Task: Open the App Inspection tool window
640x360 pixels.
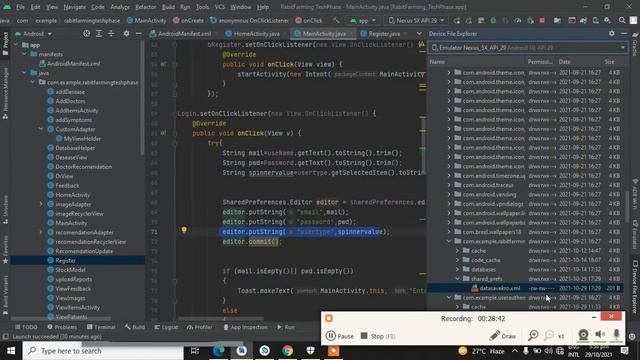Action: click(x=245, y=327)
